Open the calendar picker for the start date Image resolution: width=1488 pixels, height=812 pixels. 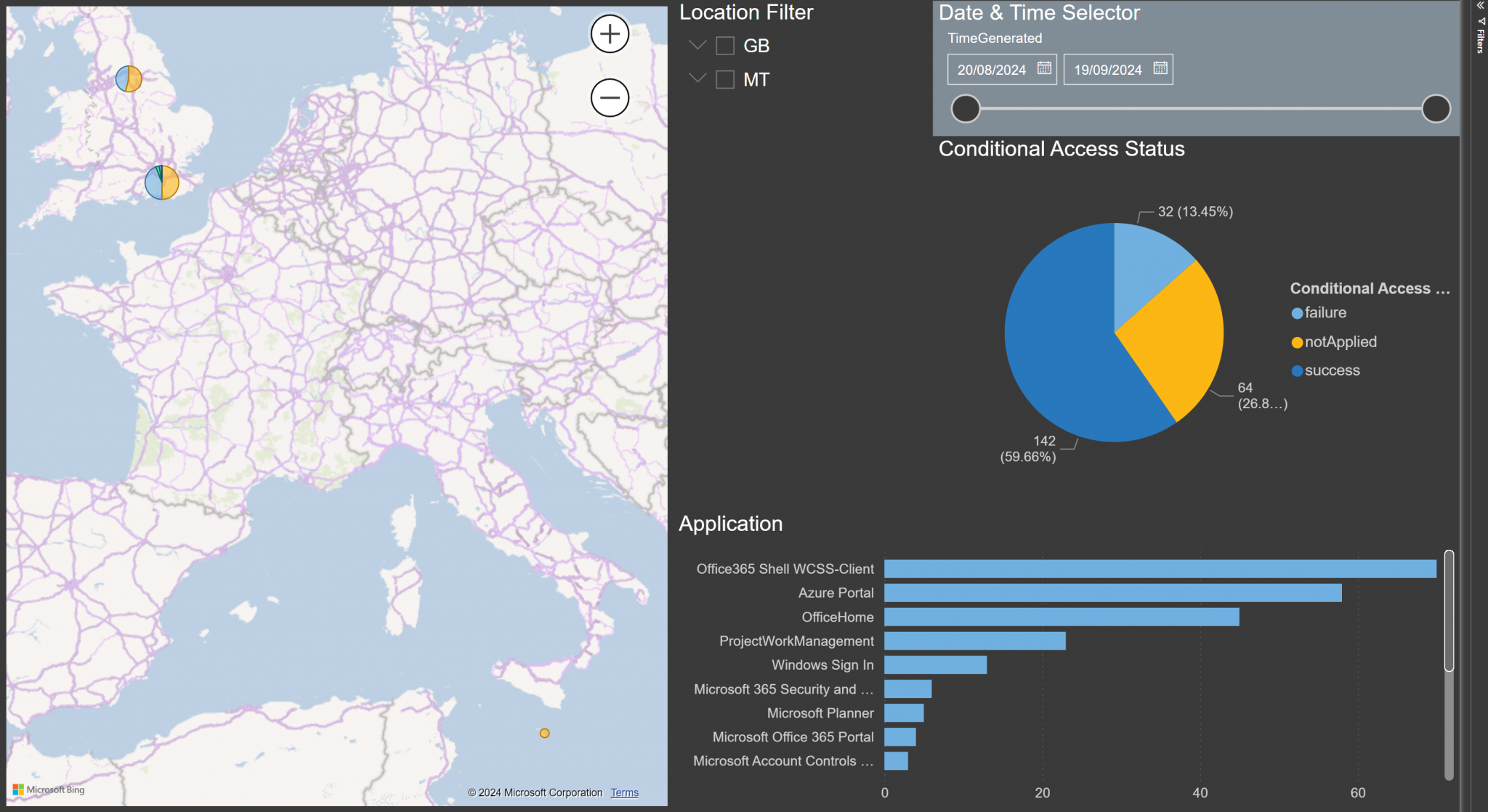[x=1044, y=69]
